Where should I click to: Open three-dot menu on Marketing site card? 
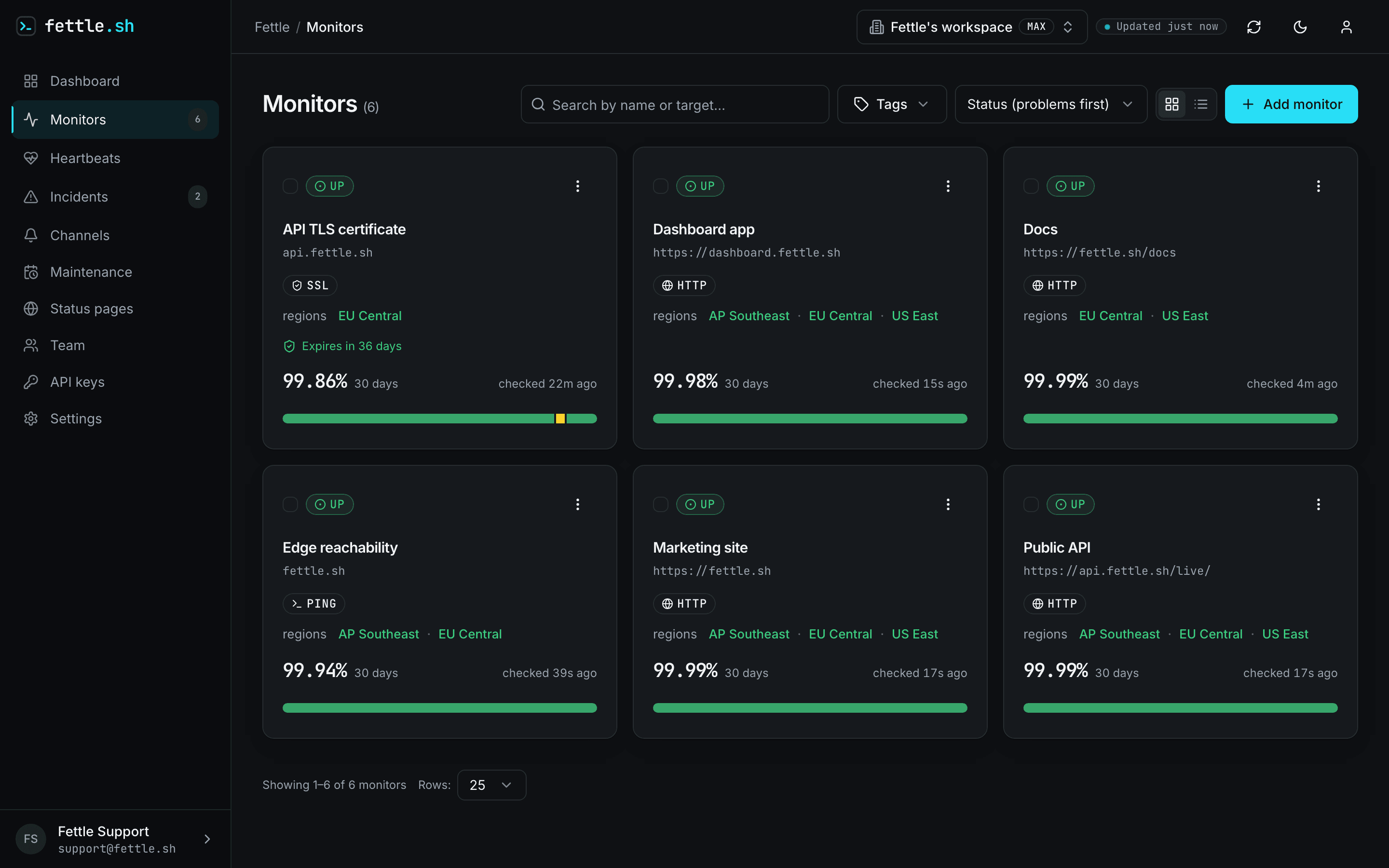[x=948, y=504]
